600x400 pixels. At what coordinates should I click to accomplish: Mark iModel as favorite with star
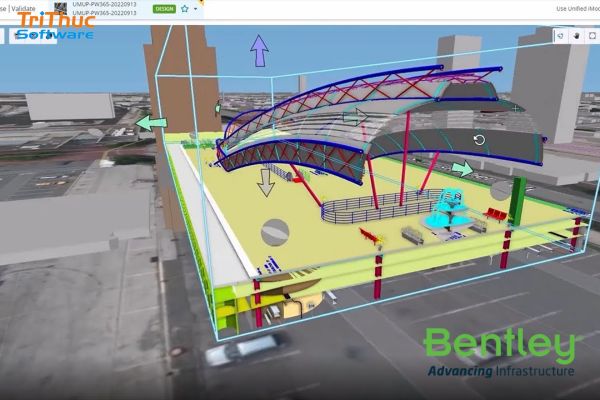[185, 8]
